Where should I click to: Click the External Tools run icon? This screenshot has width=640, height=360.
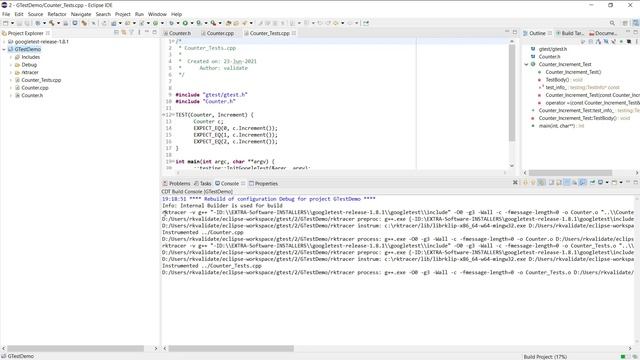tap(213, 23)
